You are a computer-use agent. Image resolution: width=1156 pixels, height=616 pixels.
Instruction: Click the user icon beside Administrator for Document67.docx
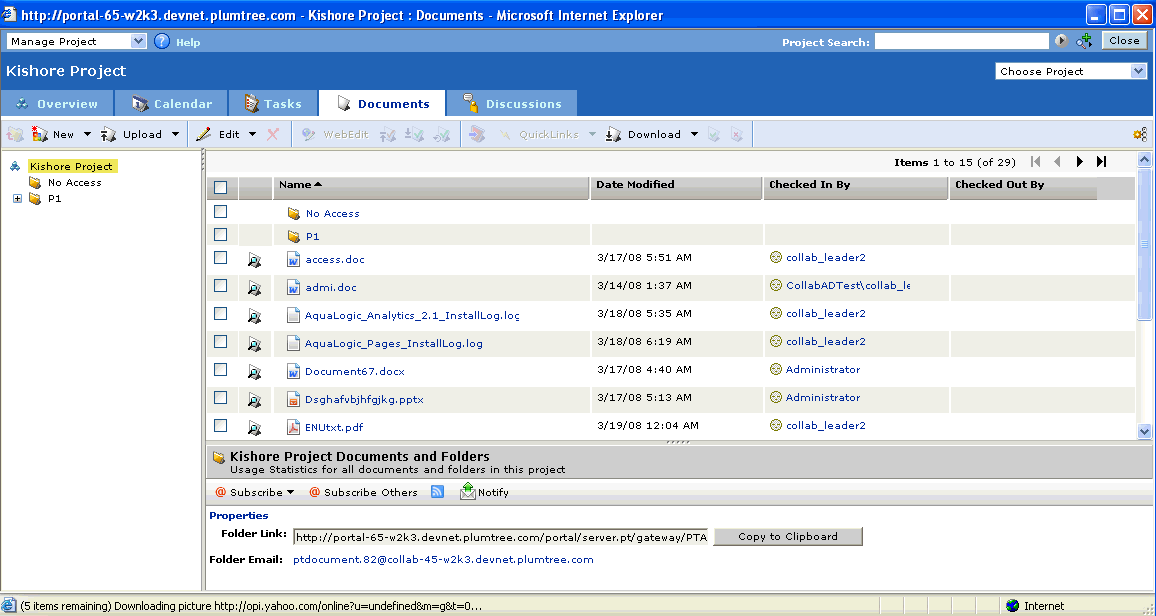tap(776, 369)
